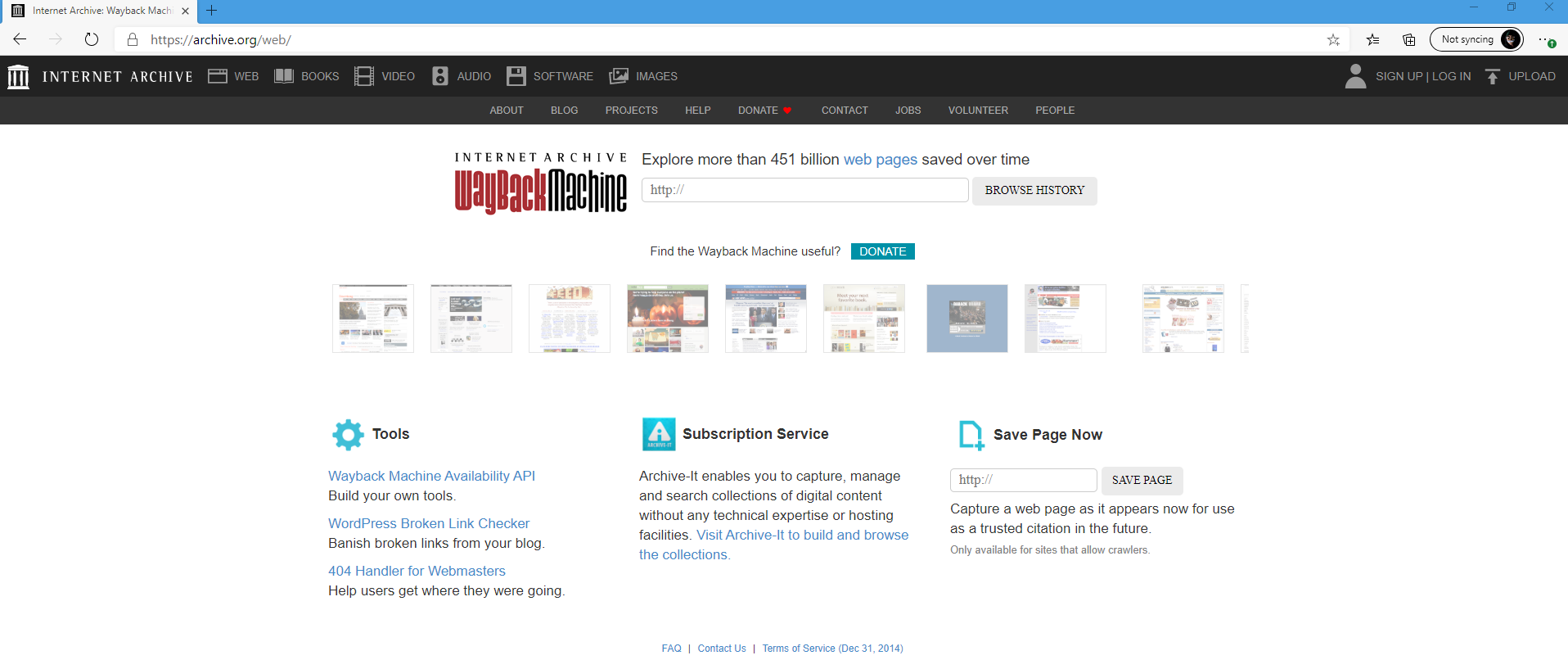1568x660 pixels.
Task: Click the Upload arrow icon
Action: 1493,76
